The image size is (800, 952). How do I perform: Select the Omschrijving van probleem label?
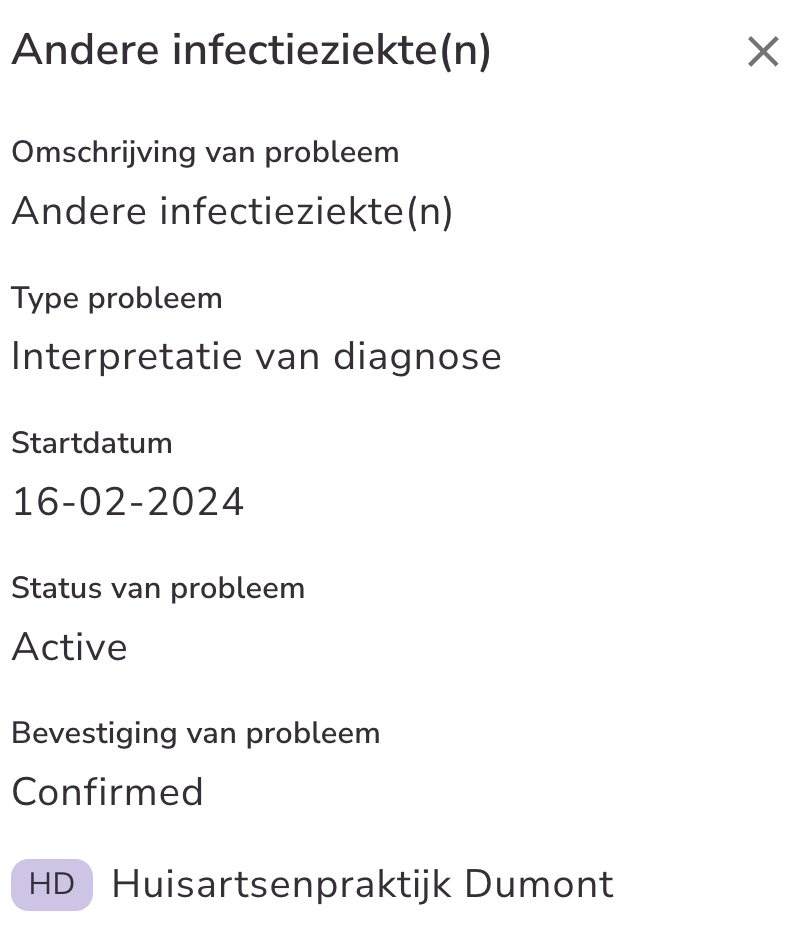205,153
